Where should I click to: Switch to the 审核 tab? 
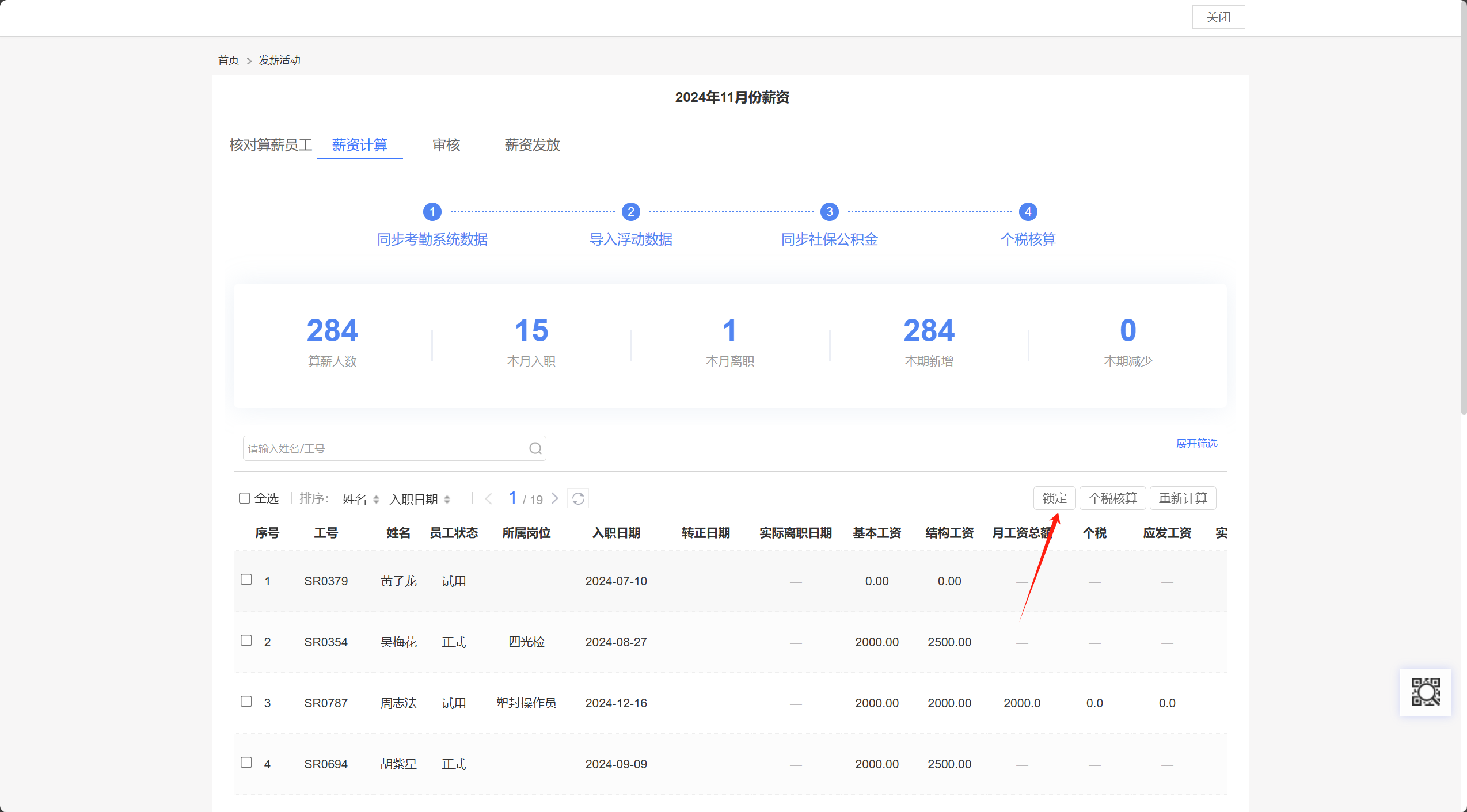coord(446,145)
